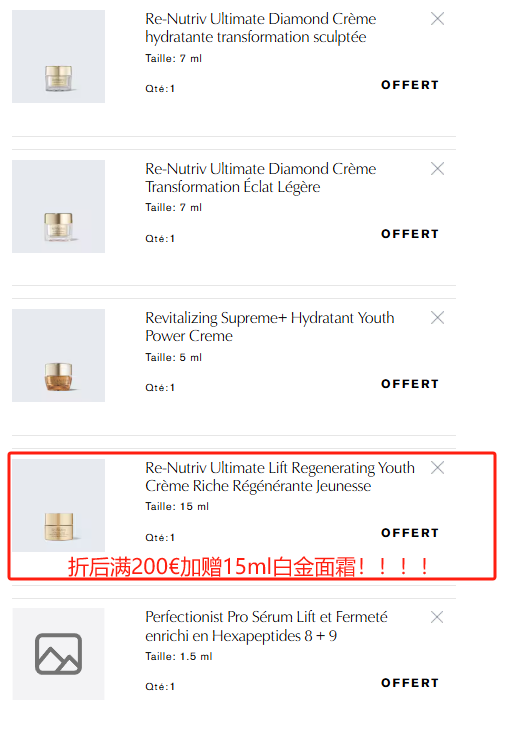Remove Perfectionist Pro Sérum Lift item
Screen dimensions: 510x729
pyautogui.click(x=437, y=617)
